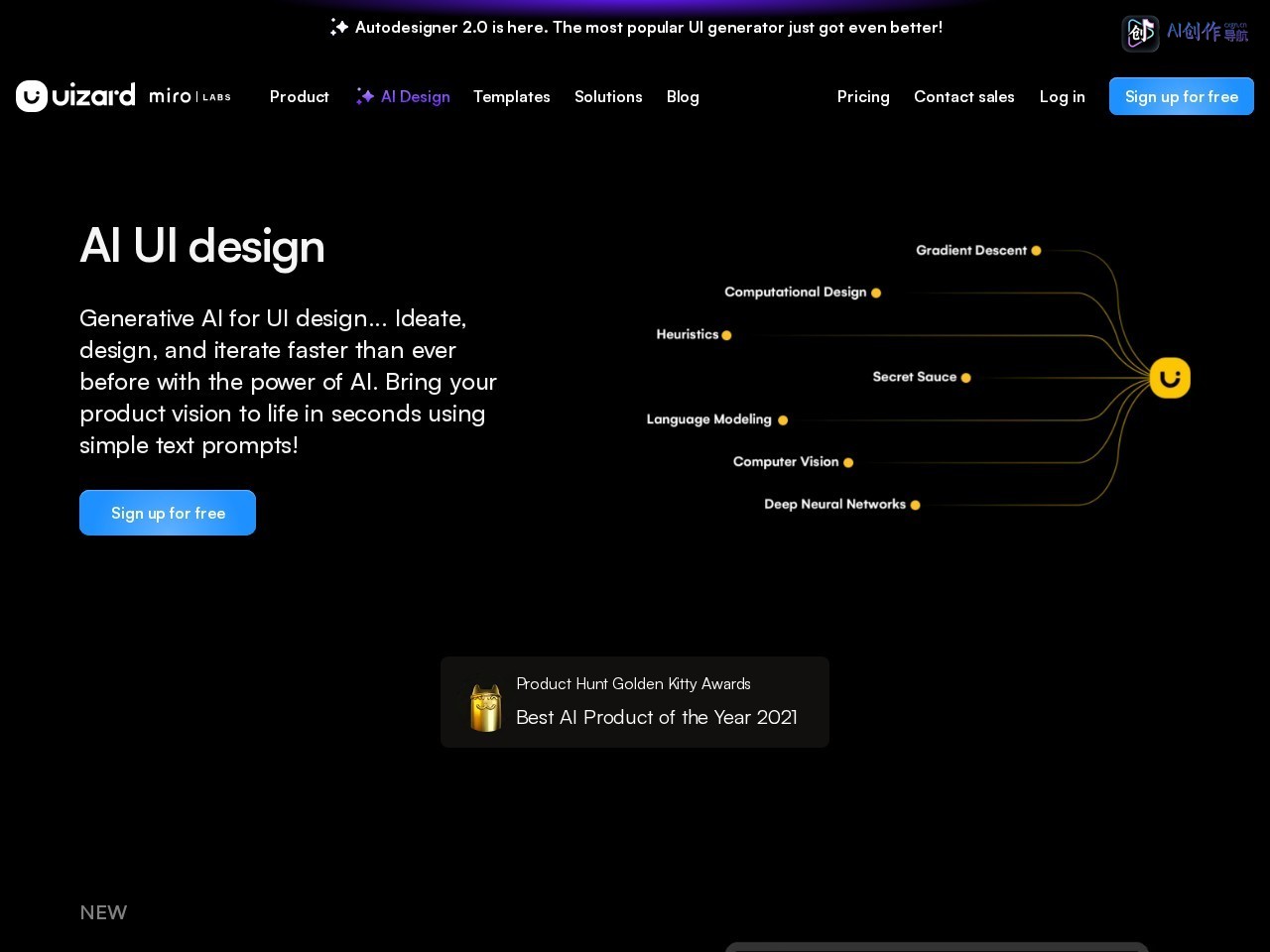Open the Templates menu

coord(512,96)
